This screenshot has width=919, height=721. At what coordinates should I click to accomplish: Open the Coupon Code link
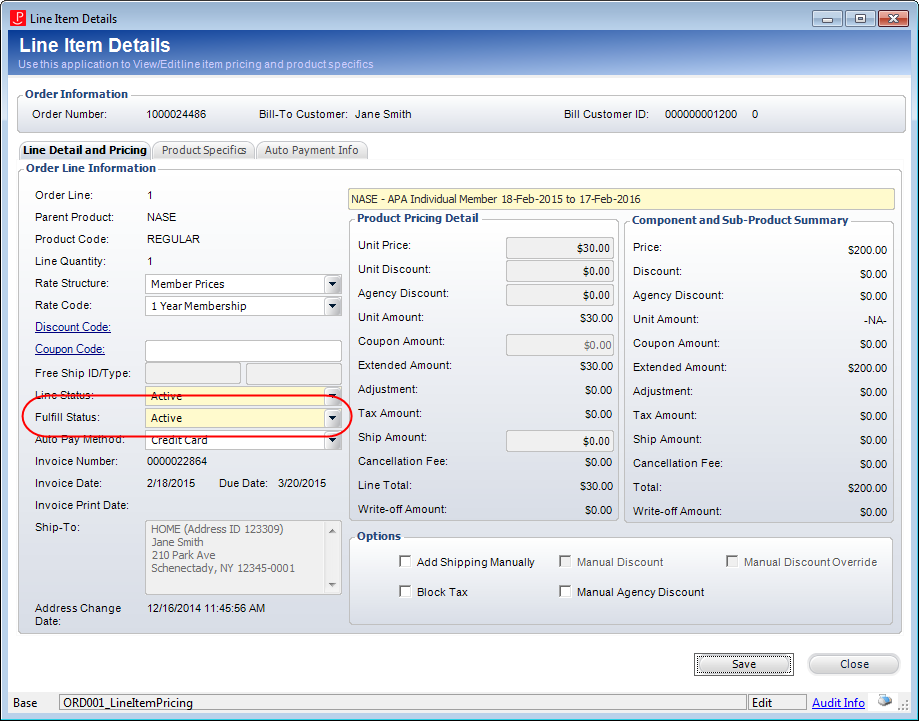pyautogui.click(x=70, y=349)
